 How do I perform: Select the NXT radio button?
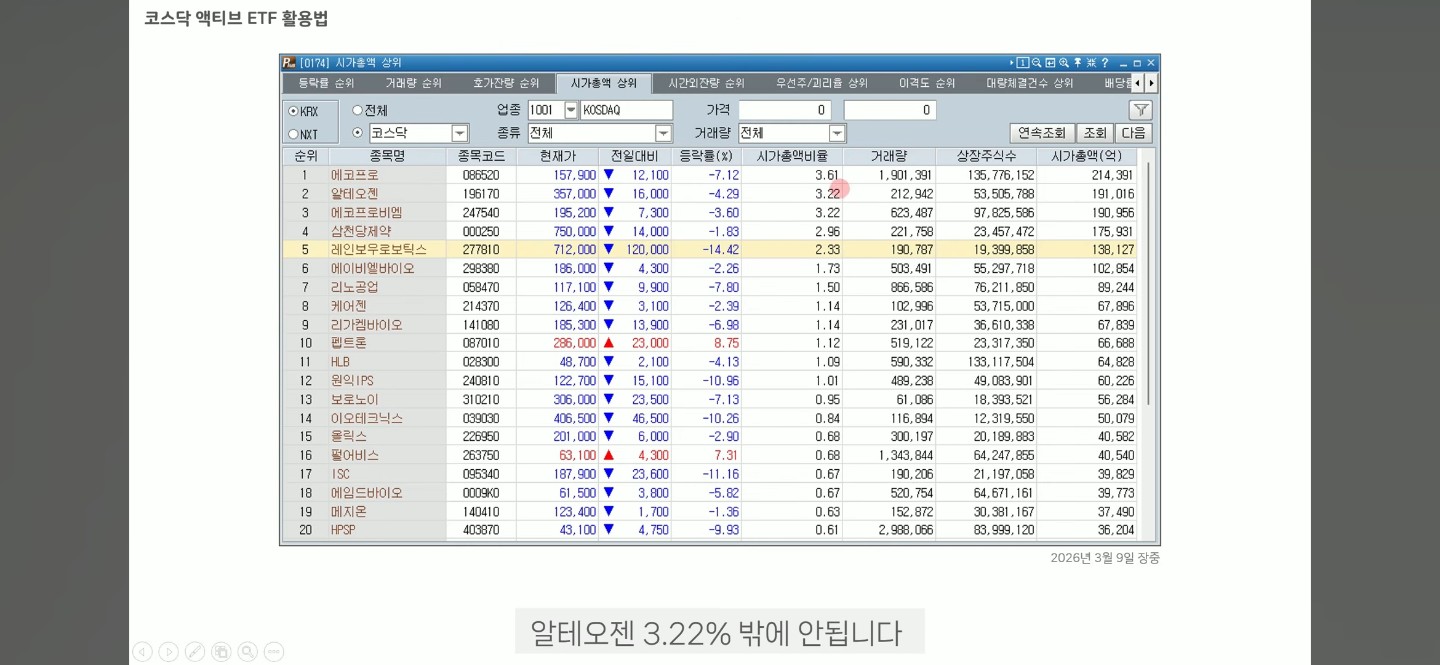click(x=295, y=131)
